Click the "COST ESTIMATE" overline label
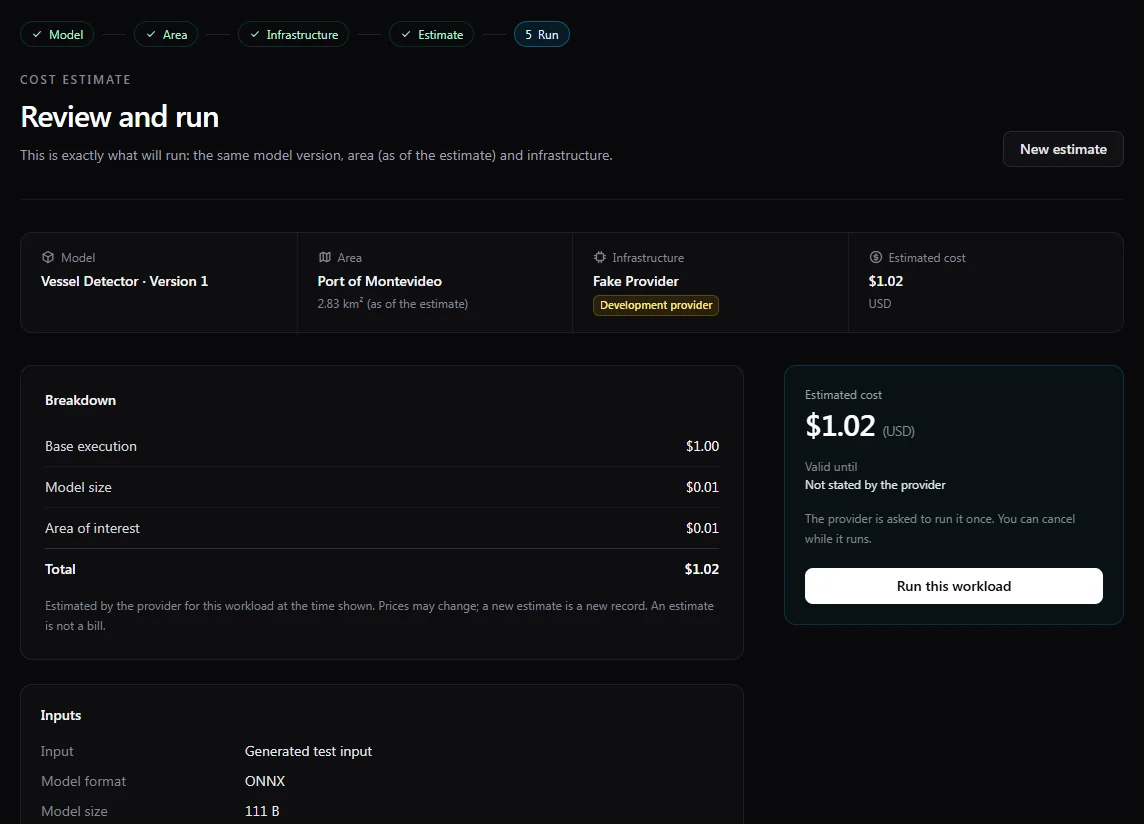Viewport: 1144px width, 824px height. (x=75, y=80)
